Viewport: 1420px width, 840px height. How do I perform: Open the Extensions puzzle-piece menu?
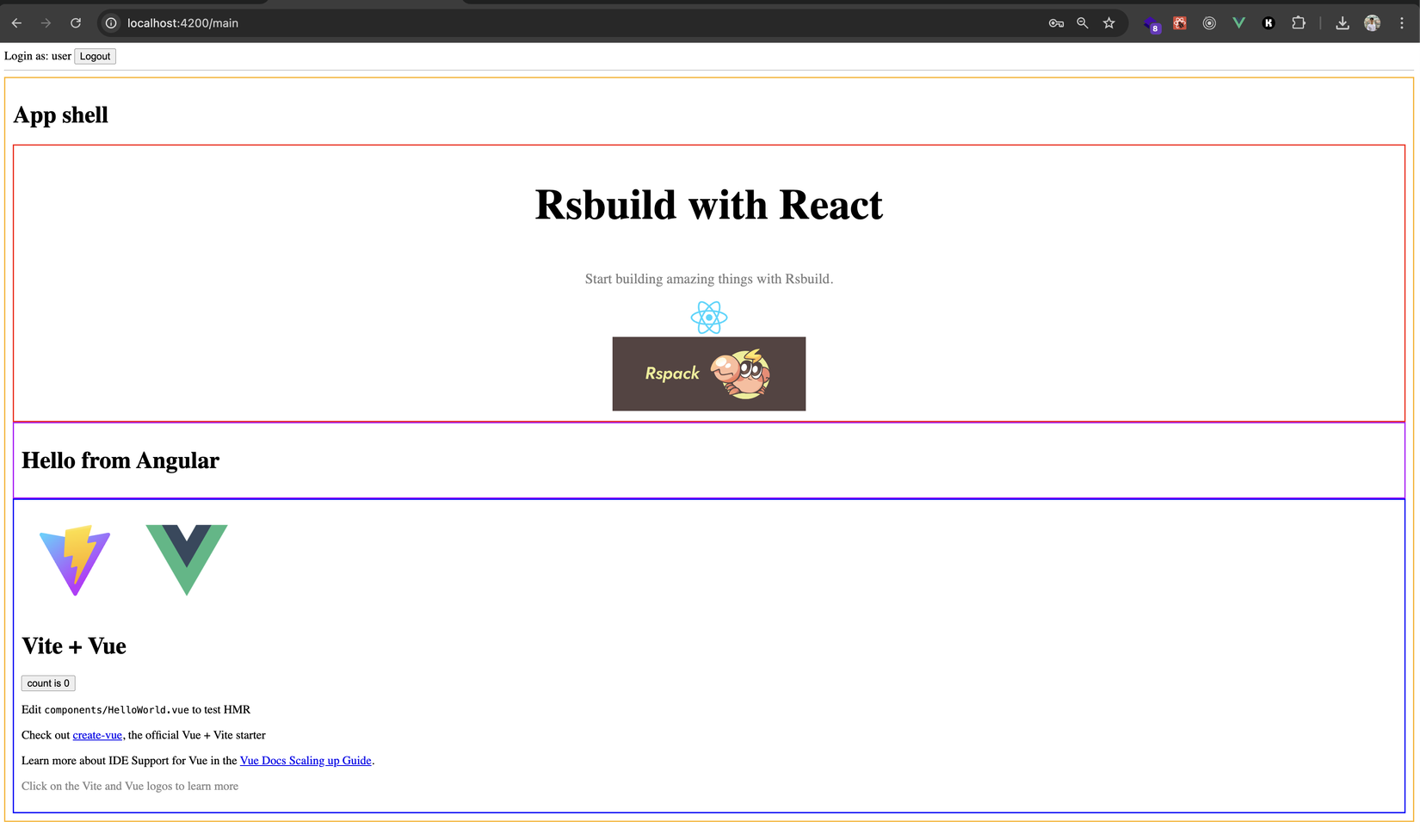tap(1299, 22)
